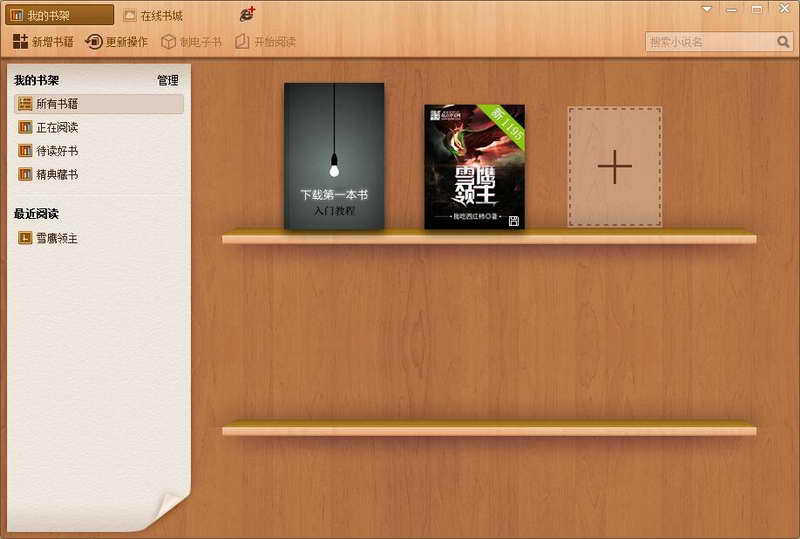800x539 pixels.
Task: Maximize the reader window
Action: click(757, 9)
